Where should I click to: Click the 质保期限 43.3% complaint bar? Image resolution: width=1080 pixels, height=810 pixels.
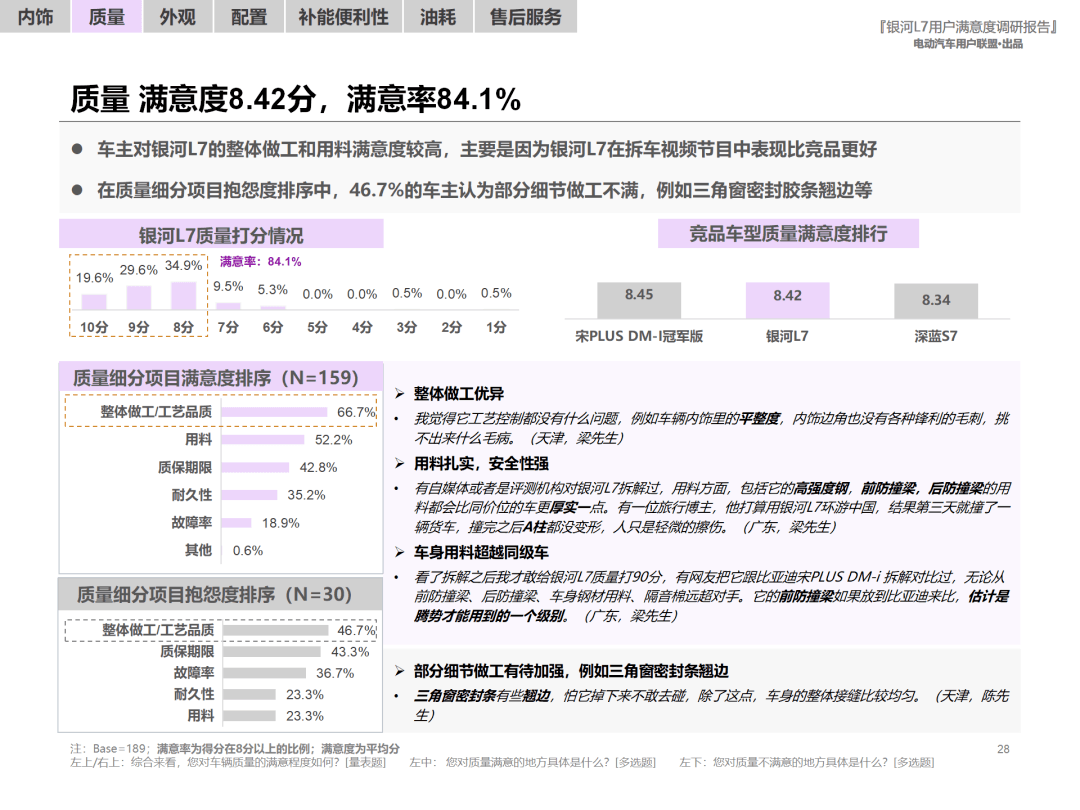pos(272,652)
